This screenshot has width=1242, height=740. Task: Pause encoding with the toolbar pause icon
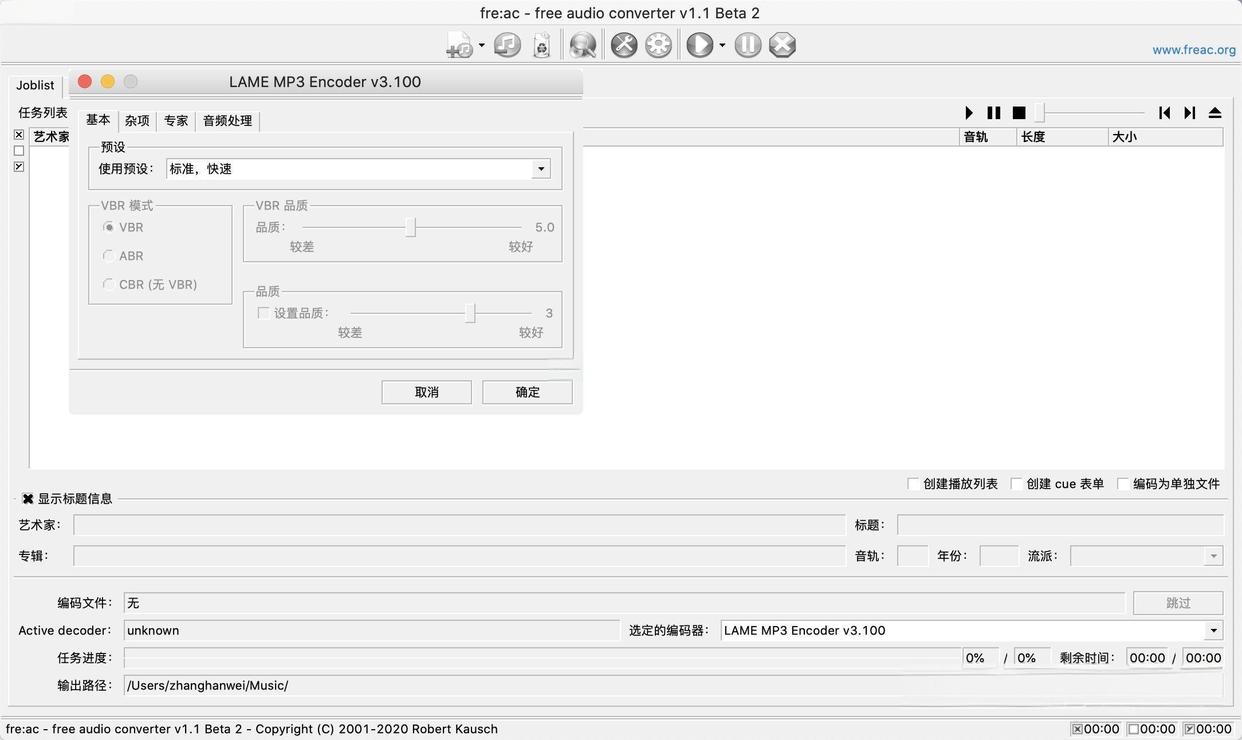coord(748,45)
